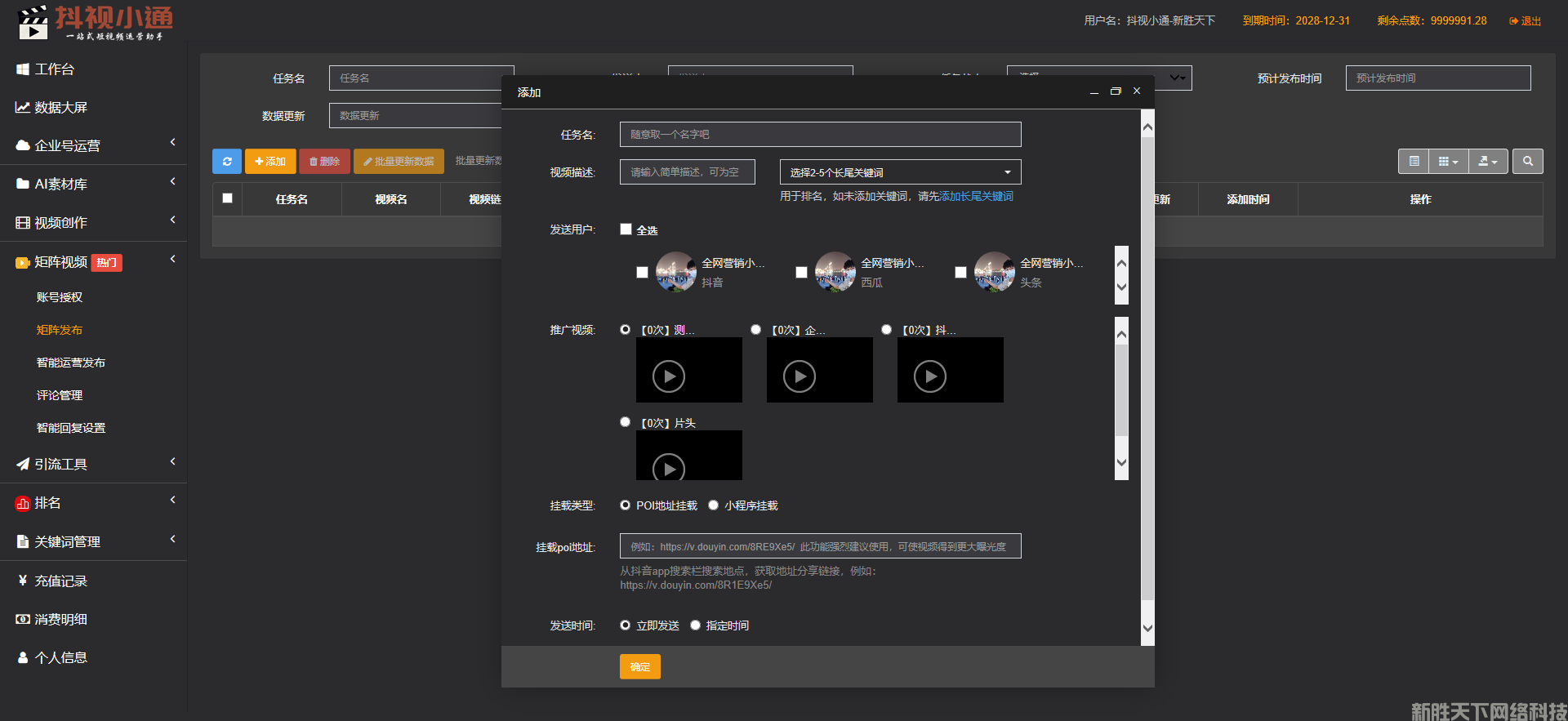Open the export data icon dropdown
The image size is (1568, 721).
[x=1488, y=162]
